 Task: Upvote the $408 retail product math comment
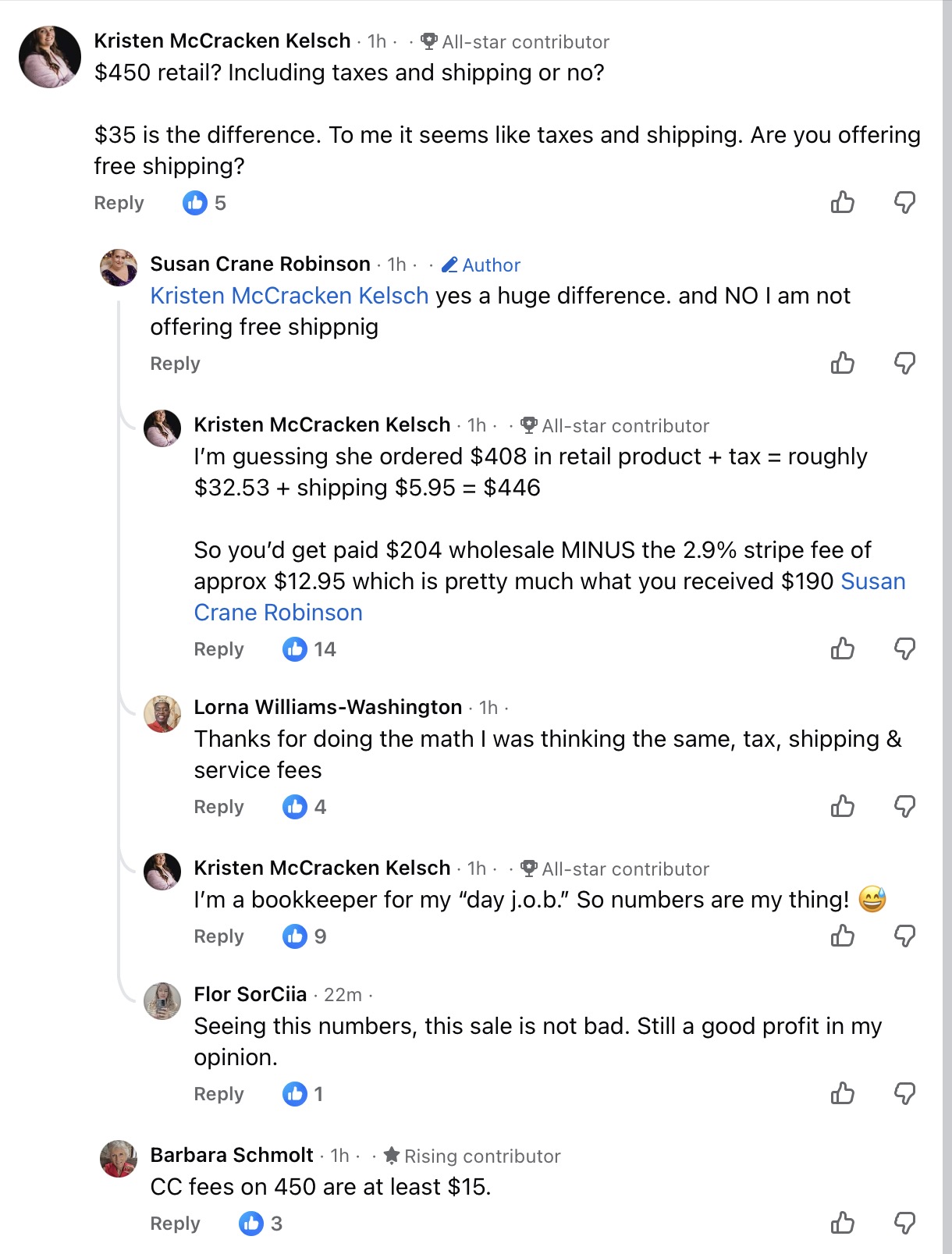tap(842, 648)
